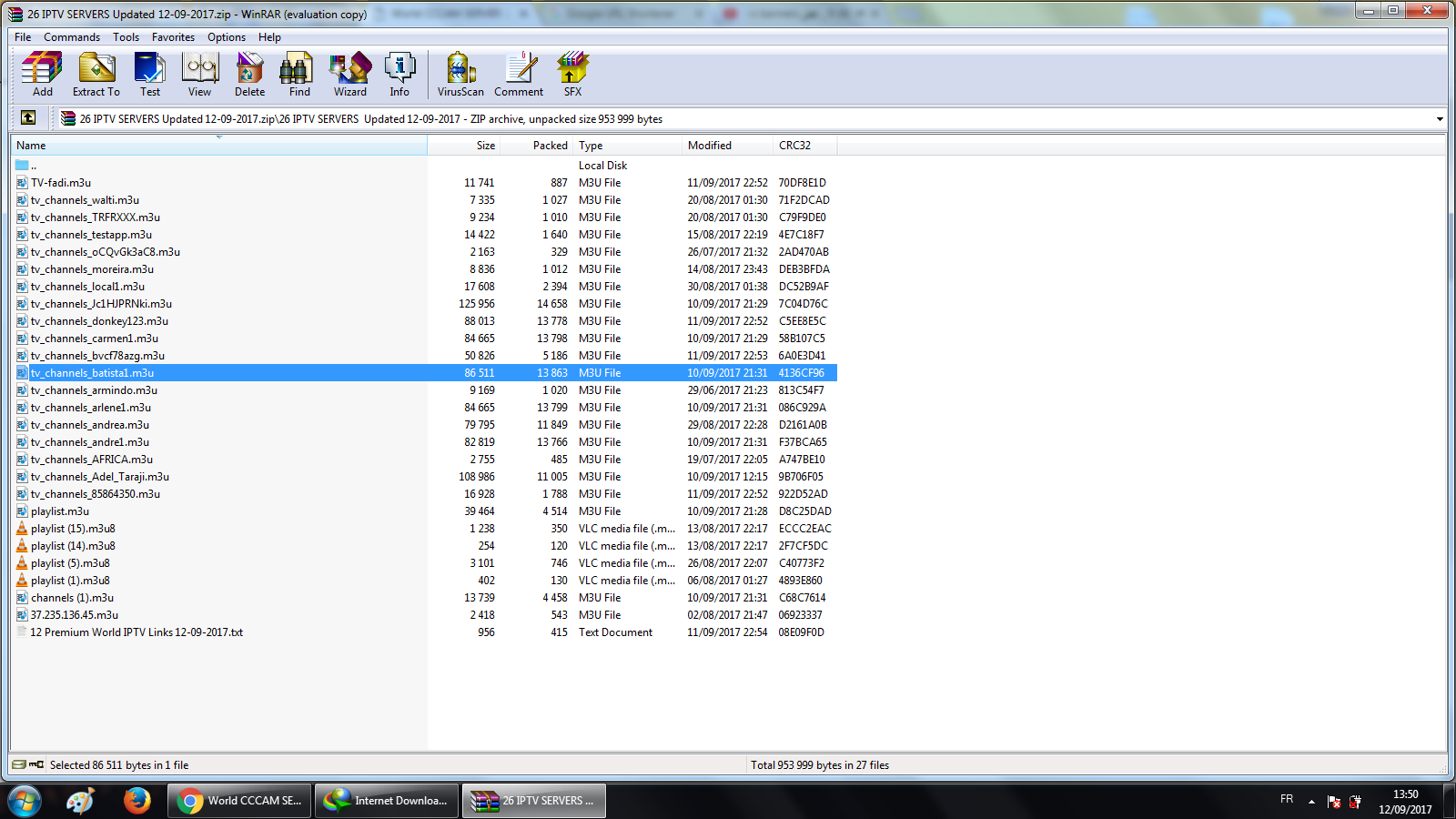Select tv_channels_walti.m3u file
Screen dimensions: 1456x819
coord(85,200)
